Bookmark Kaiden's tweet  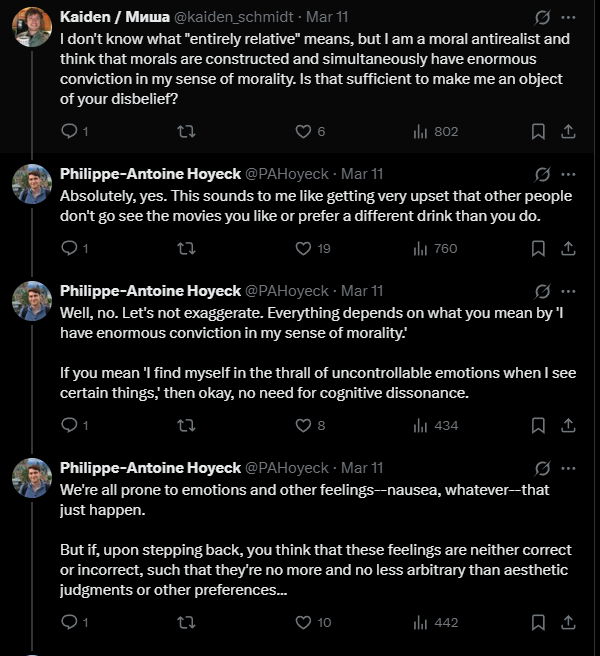pos(538,131)
